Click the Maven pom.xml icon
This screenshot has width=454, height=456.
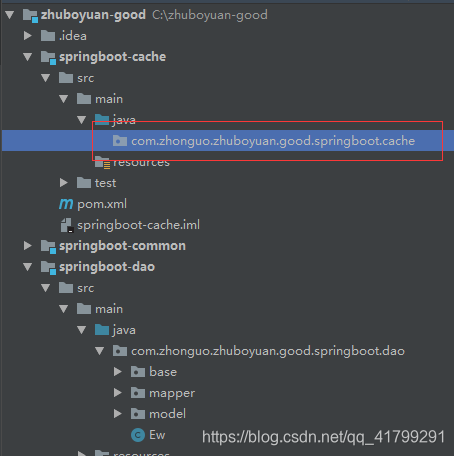[x=66, y=204]
